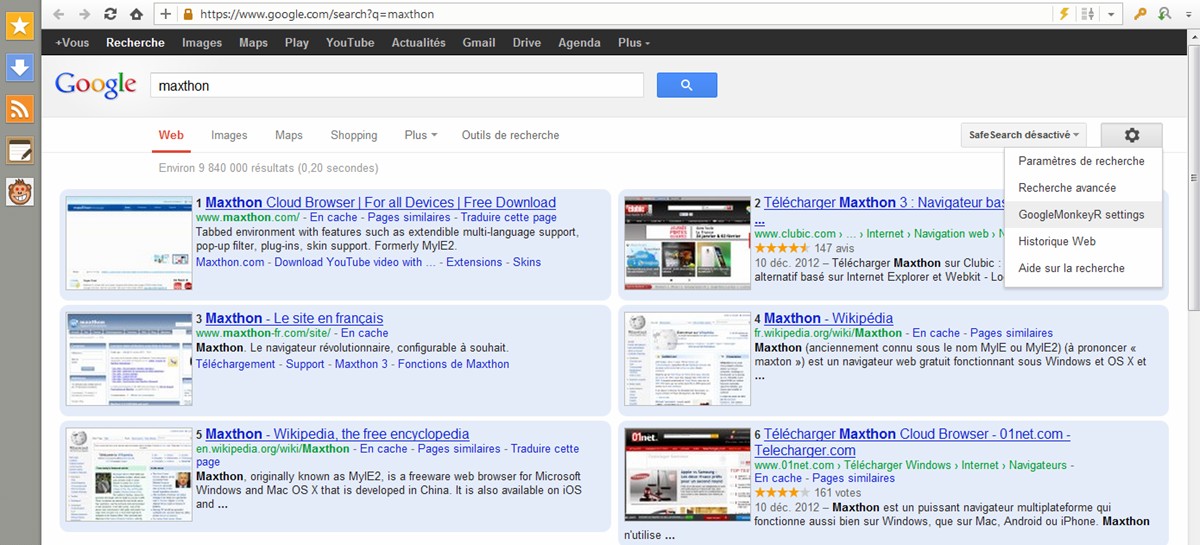Expand the Plus dropdown under search tabs
Viewport: 1200px width, 545px height.
pos(422,135)
